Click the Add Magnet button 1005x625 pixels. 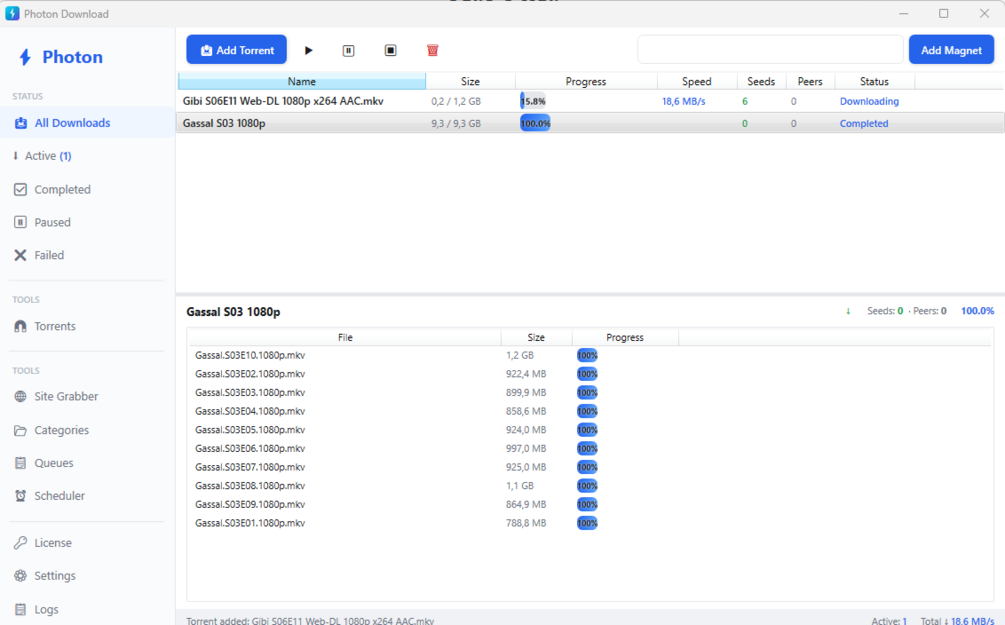point(951,49)
